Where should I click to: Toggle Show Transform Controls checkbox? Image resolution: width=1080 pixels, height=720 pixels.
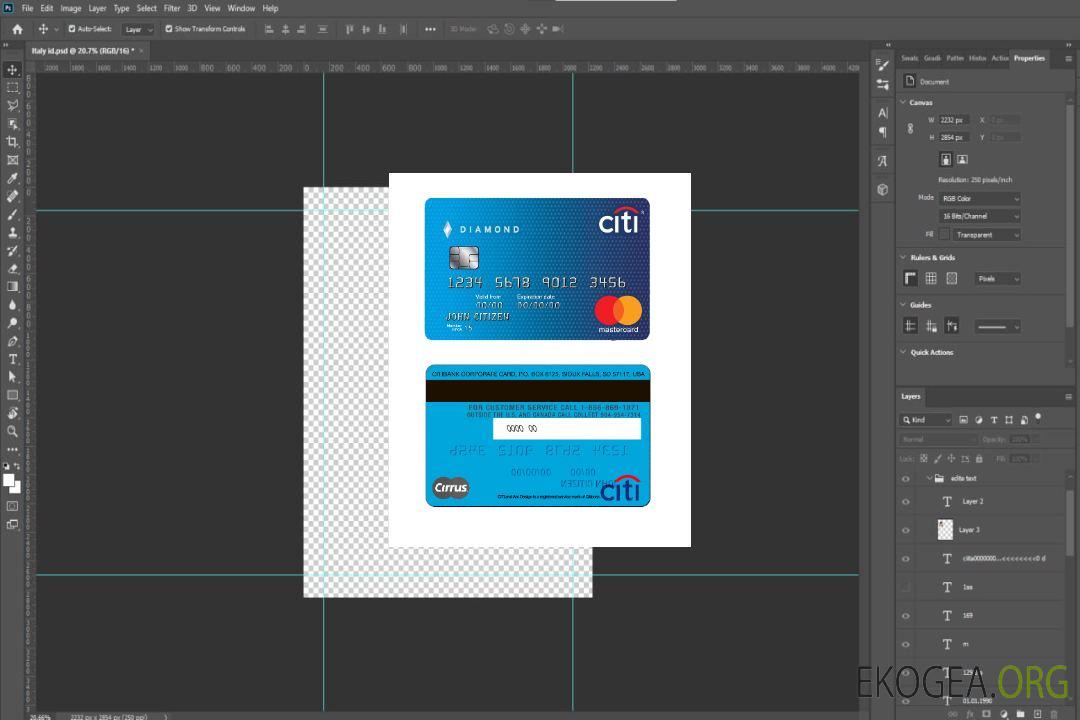(x=169, y=29)
